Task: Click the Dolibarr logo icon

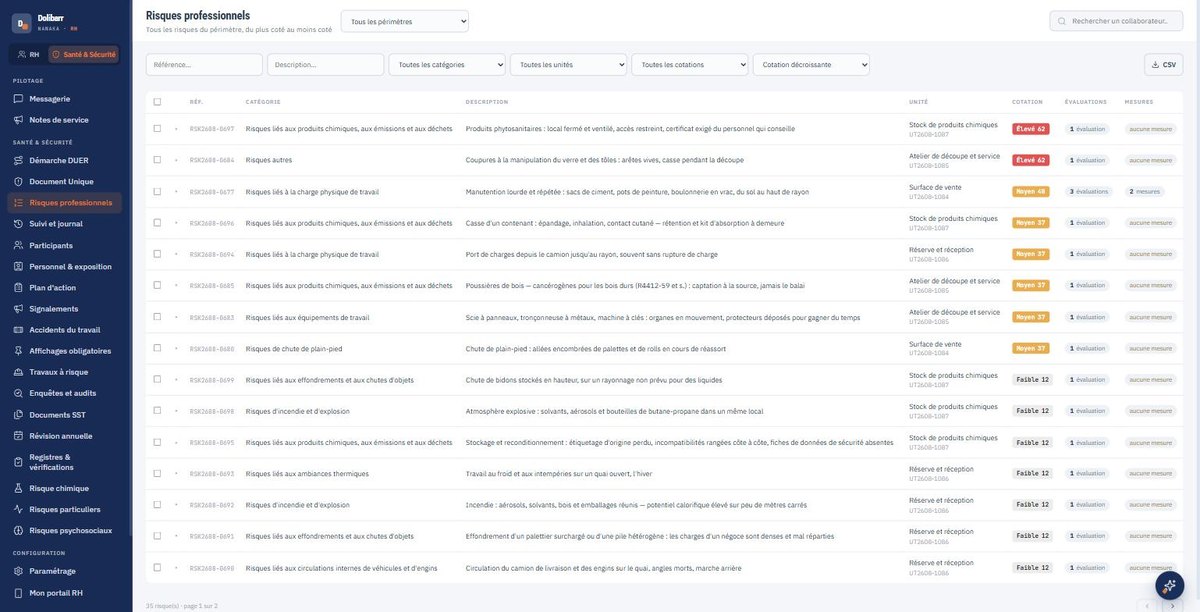Action: pos(22,23)
